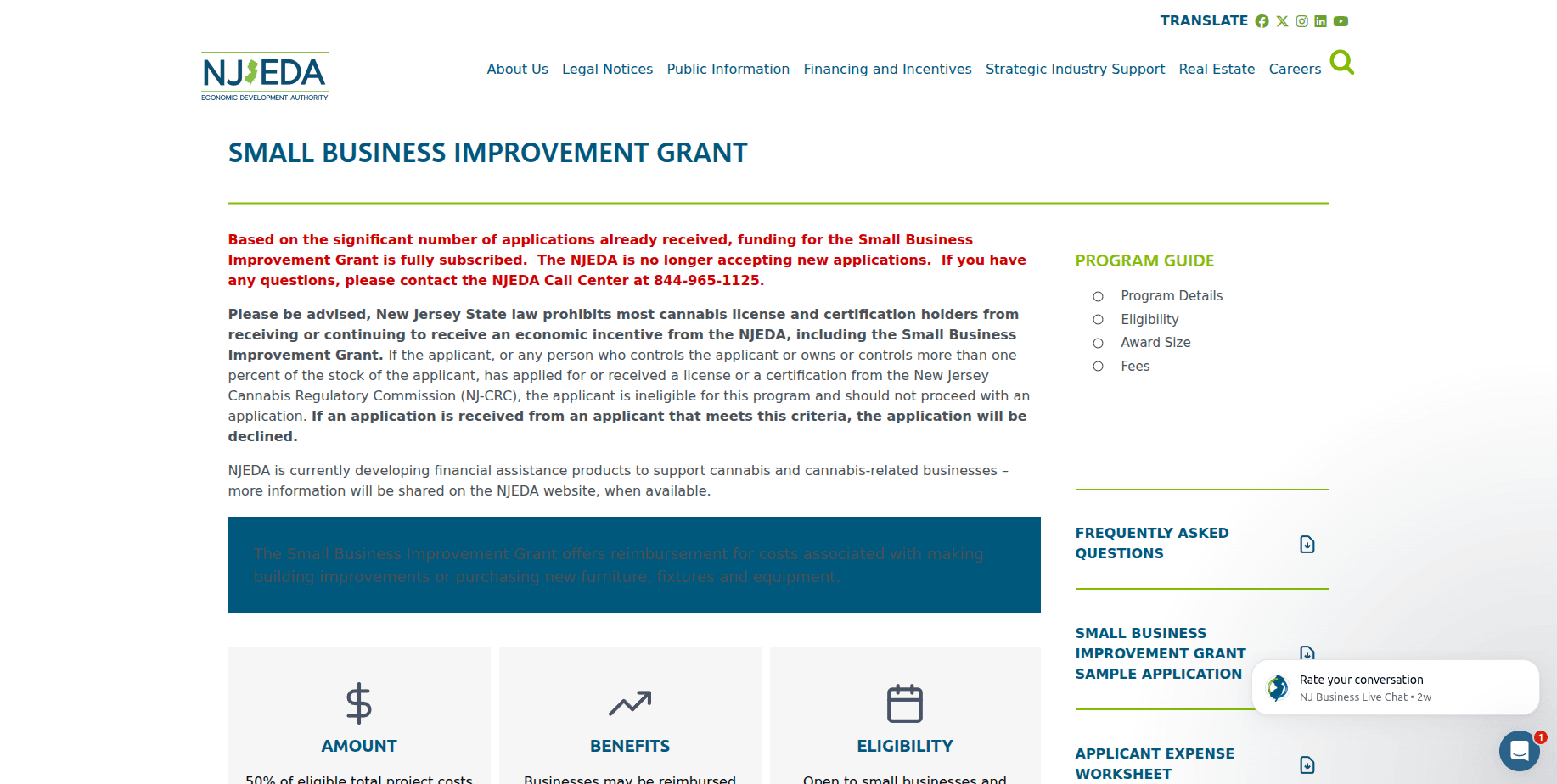Download the Frequently Asked Questions document icon

[1307, 544]
